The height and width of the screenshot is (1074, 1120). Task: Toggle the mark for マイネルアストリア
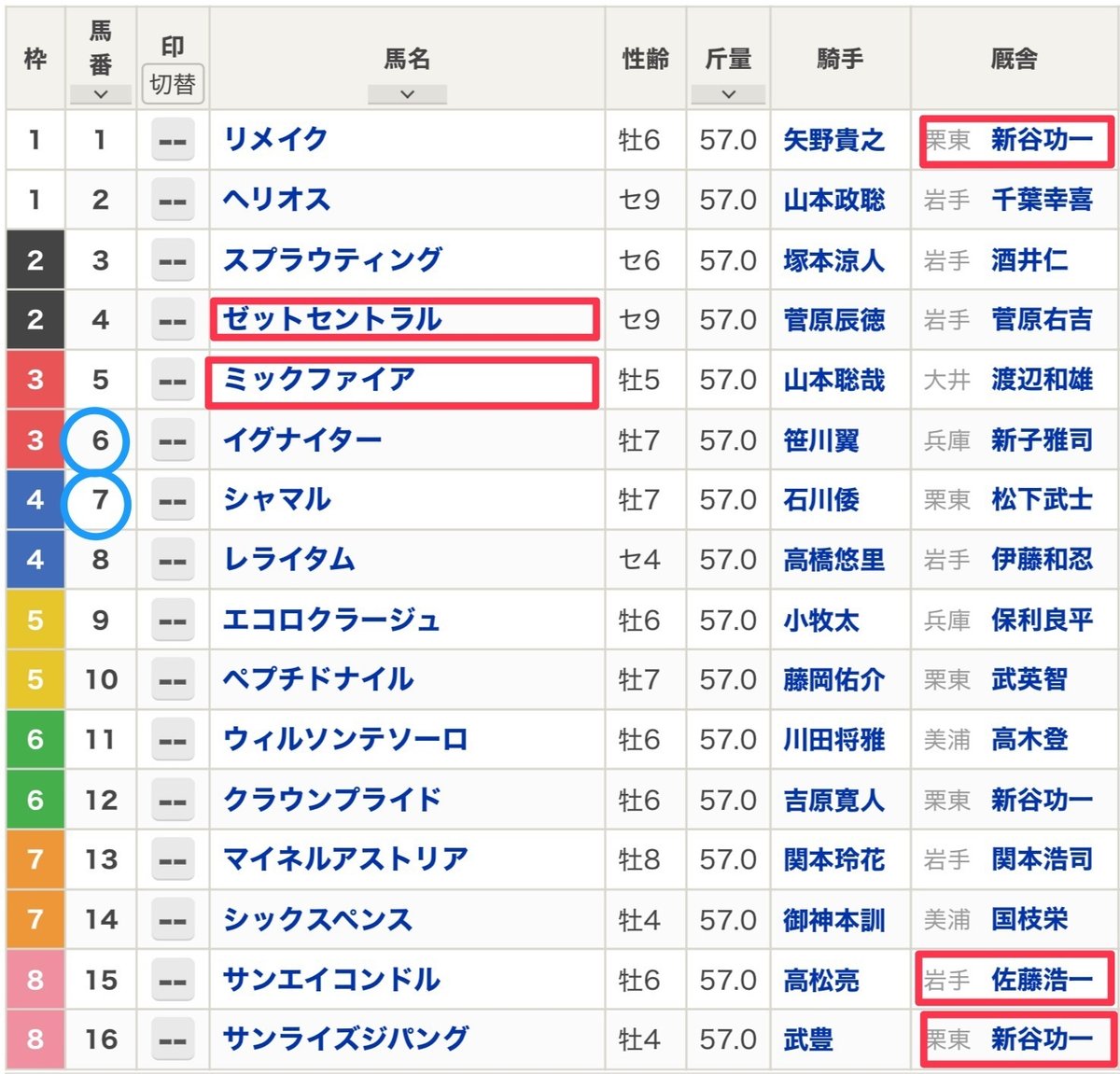coord(172,859)
